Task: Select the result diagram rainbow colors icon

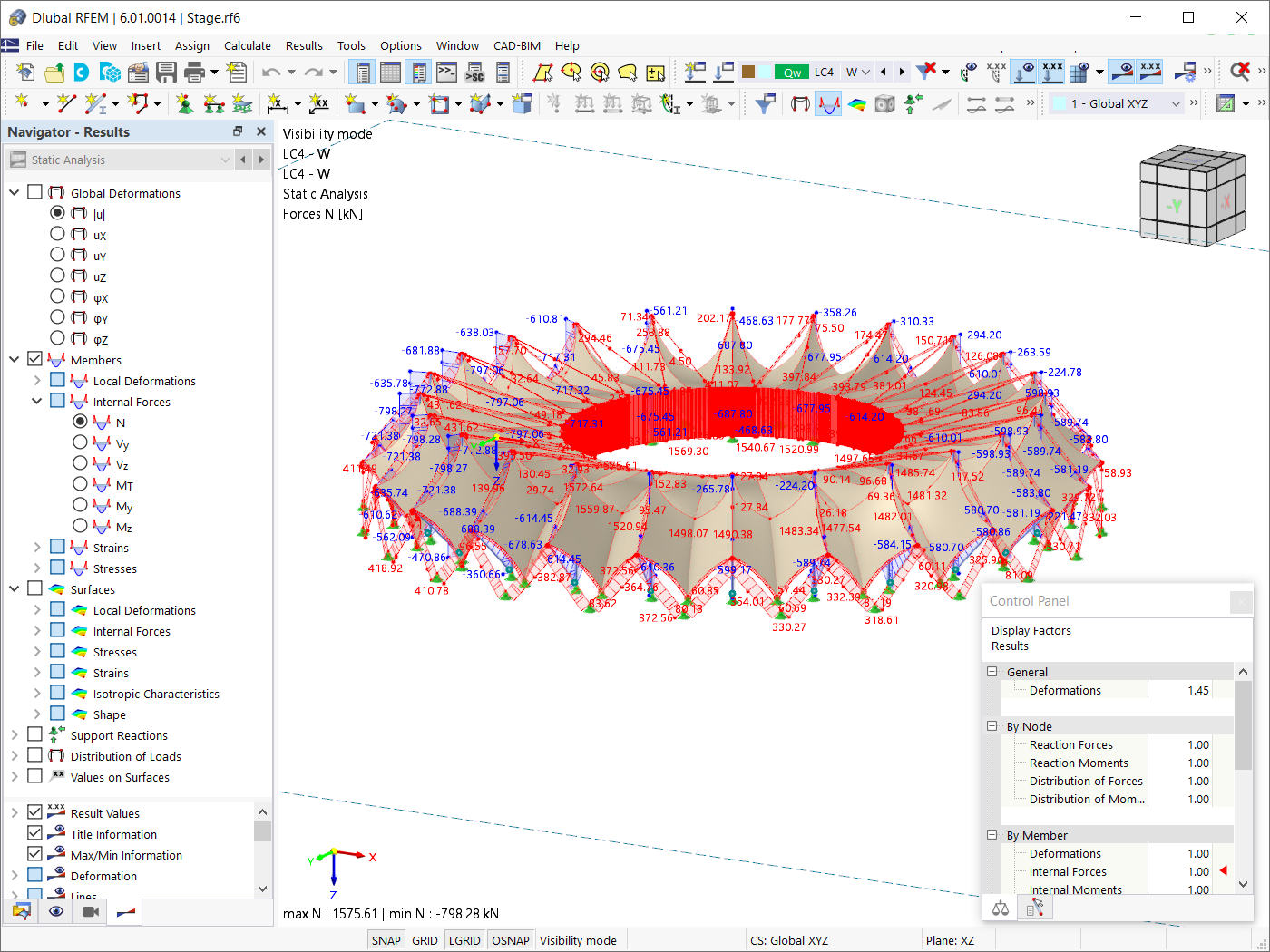Action: click(855, 102)
